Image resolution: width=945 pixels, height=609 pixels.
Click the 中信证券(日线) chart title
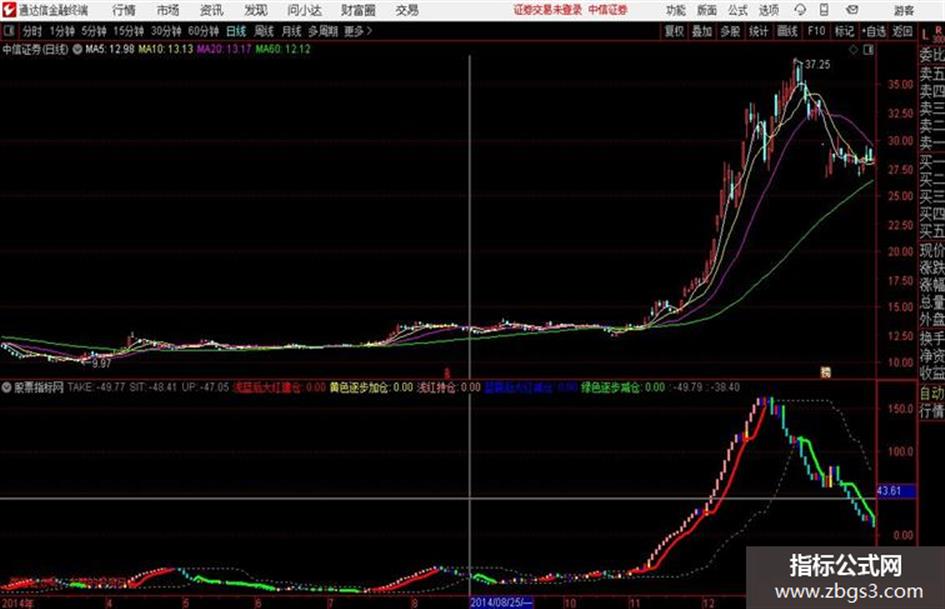coord(35,49)
